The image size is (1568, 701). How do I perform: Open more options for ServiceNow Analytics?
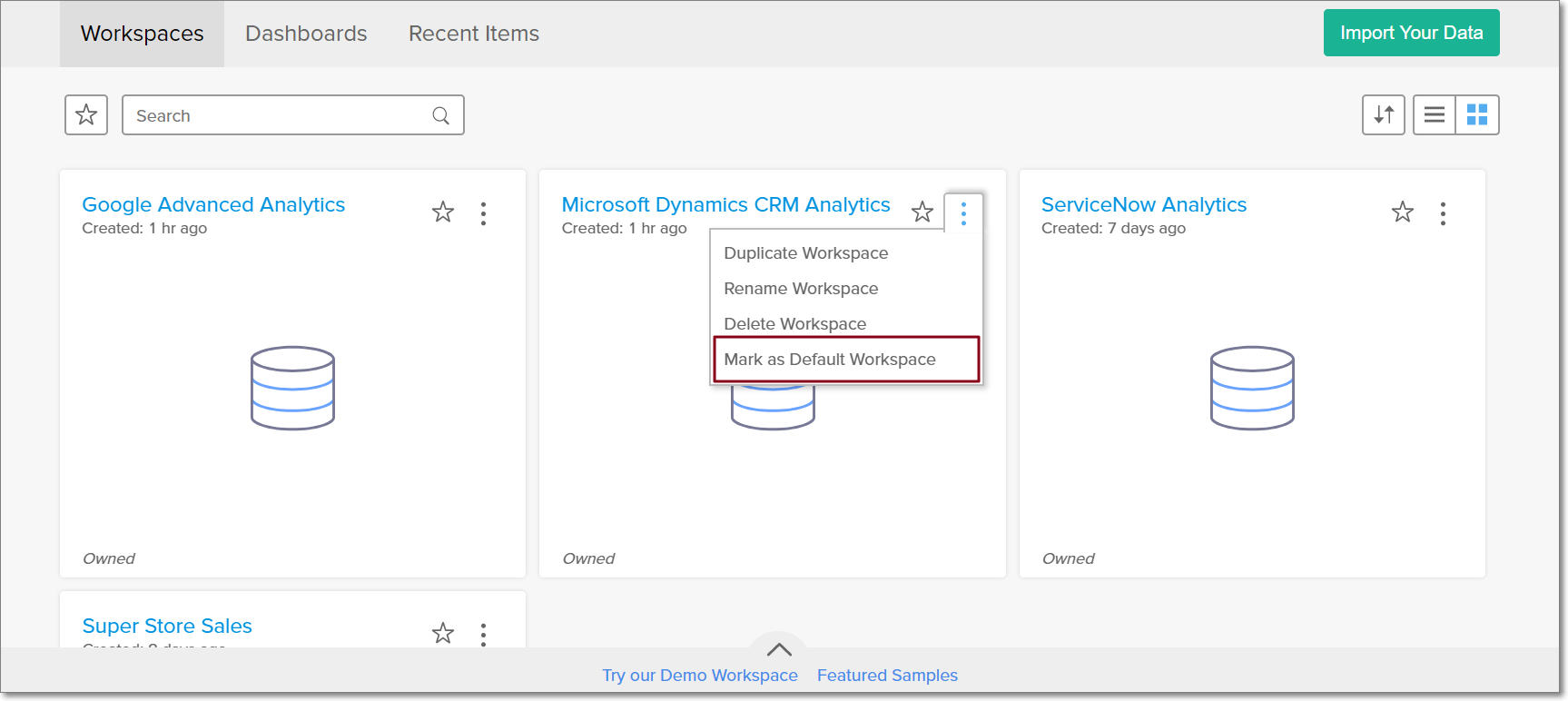click(1443, 213)
